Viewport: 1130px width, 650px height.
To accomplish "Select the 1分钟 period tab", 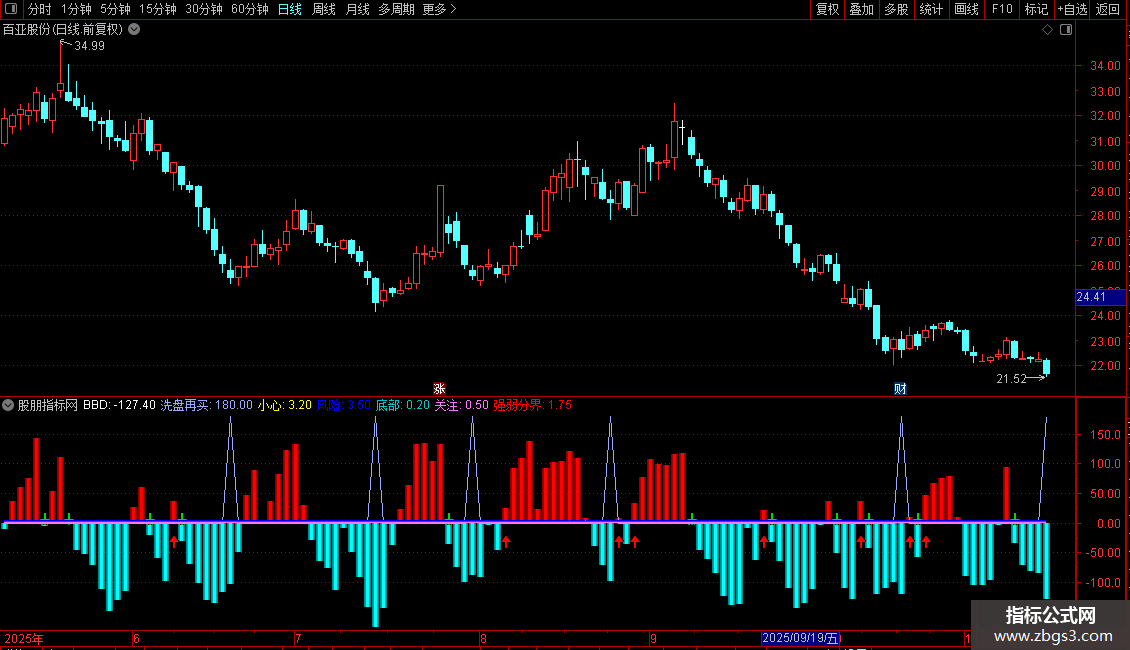I will pos(76,9).
